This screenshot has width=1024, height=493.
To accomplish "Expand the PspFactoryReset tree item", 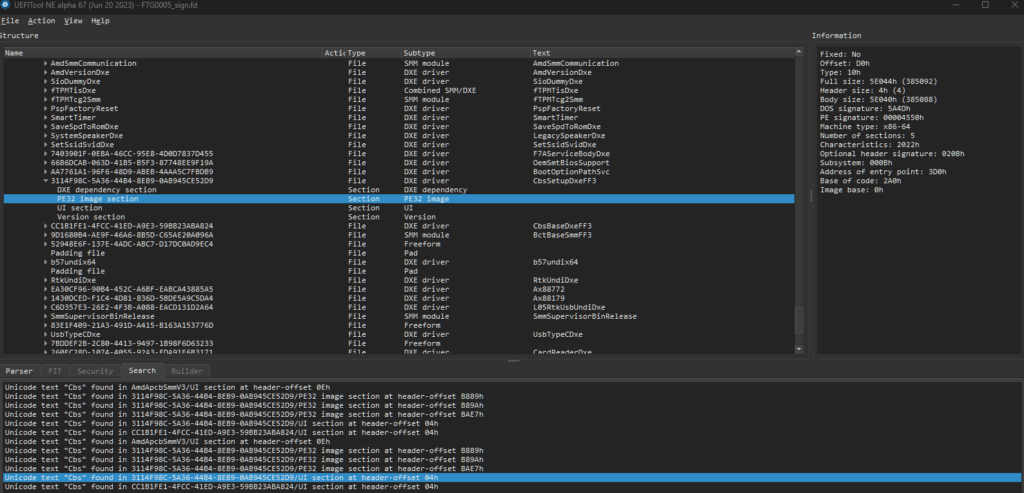I will tap(46, 108).
